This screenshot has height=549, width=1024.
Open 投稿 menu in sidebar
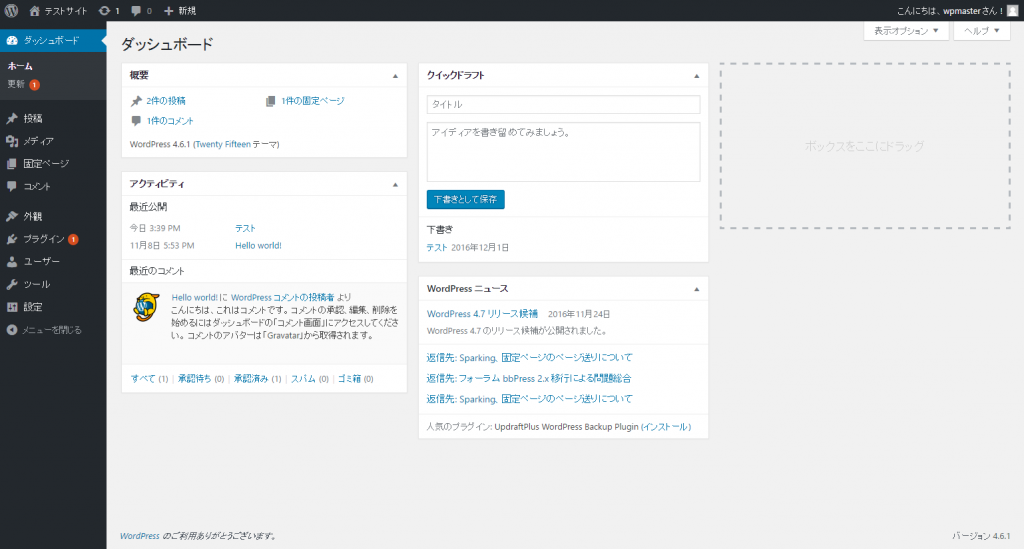33,118
